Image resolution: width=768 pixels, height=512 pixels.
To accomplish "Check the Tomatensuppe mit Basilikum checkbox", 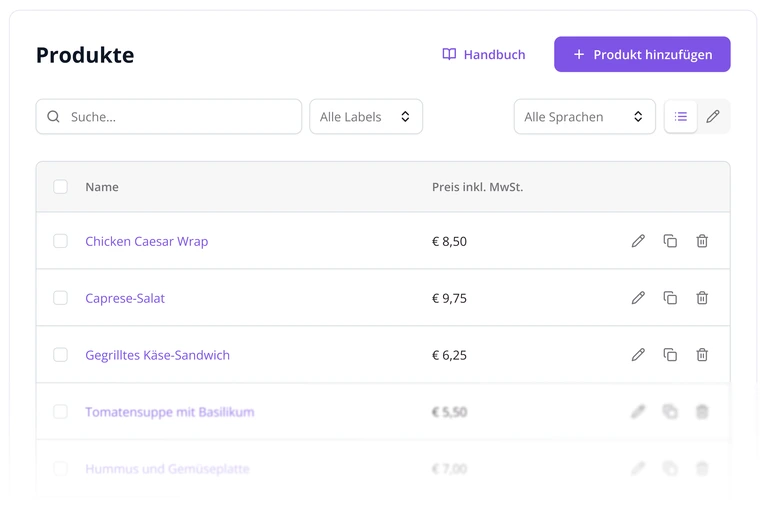I will pos(60,412).
